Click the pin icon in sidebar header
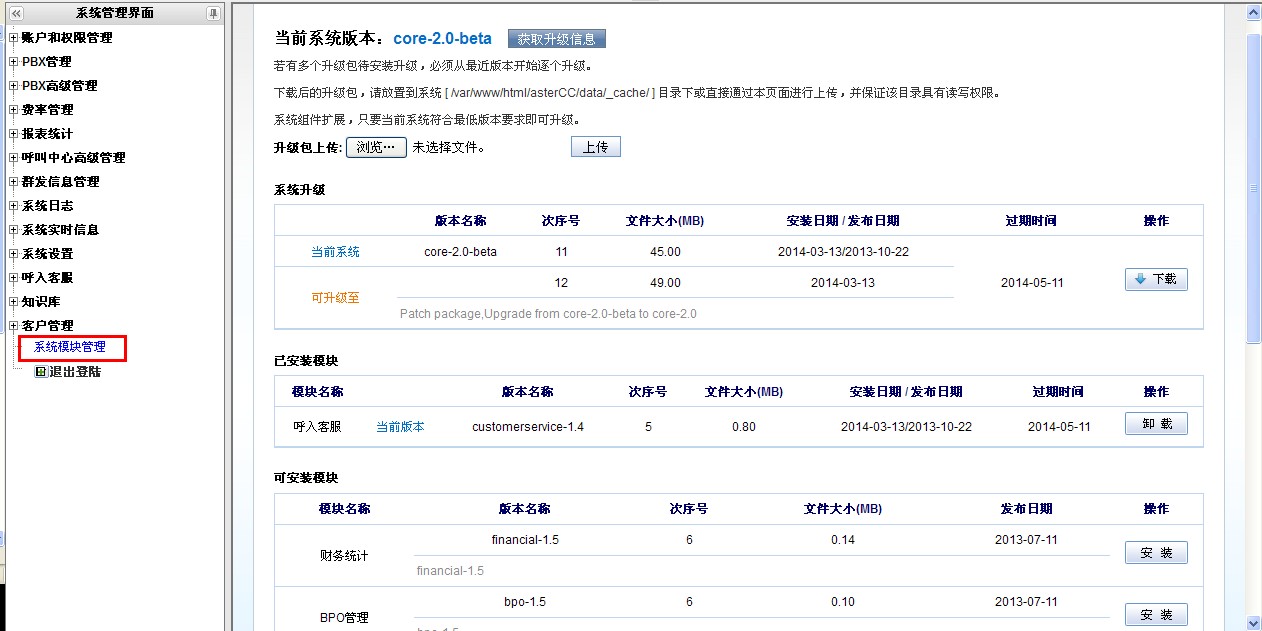 tap(213, 13)
